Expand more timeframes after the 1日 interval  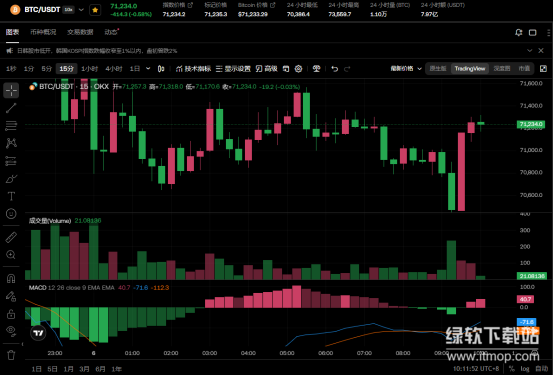(x=148, y=69)
